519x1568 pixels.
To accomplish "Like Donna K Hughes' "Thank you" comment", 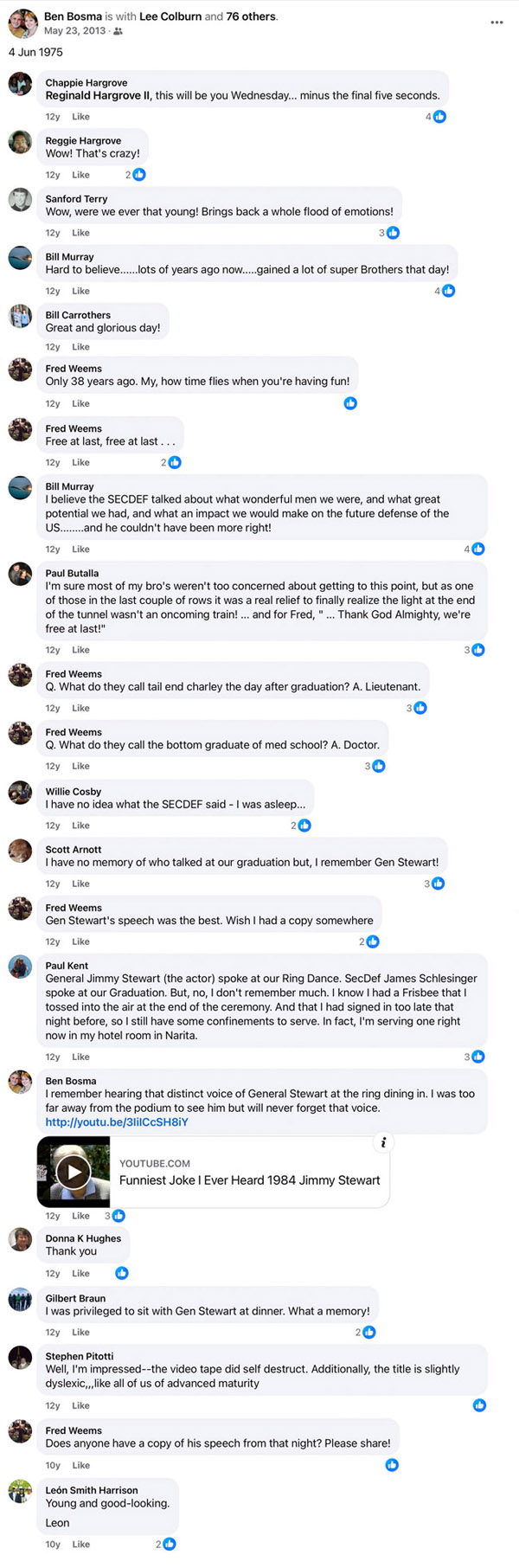I will (81, 1274).
